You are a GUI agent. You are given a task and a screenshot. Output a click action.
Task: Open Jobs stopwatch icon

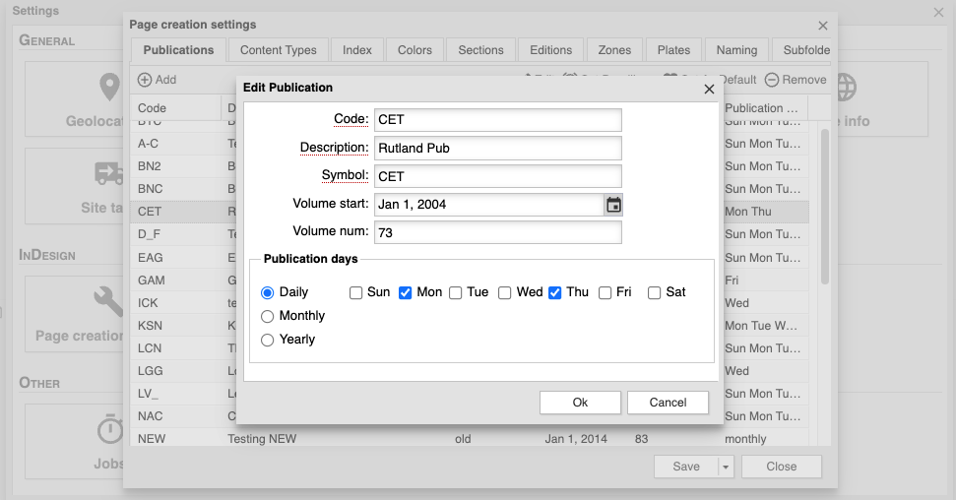110,429
